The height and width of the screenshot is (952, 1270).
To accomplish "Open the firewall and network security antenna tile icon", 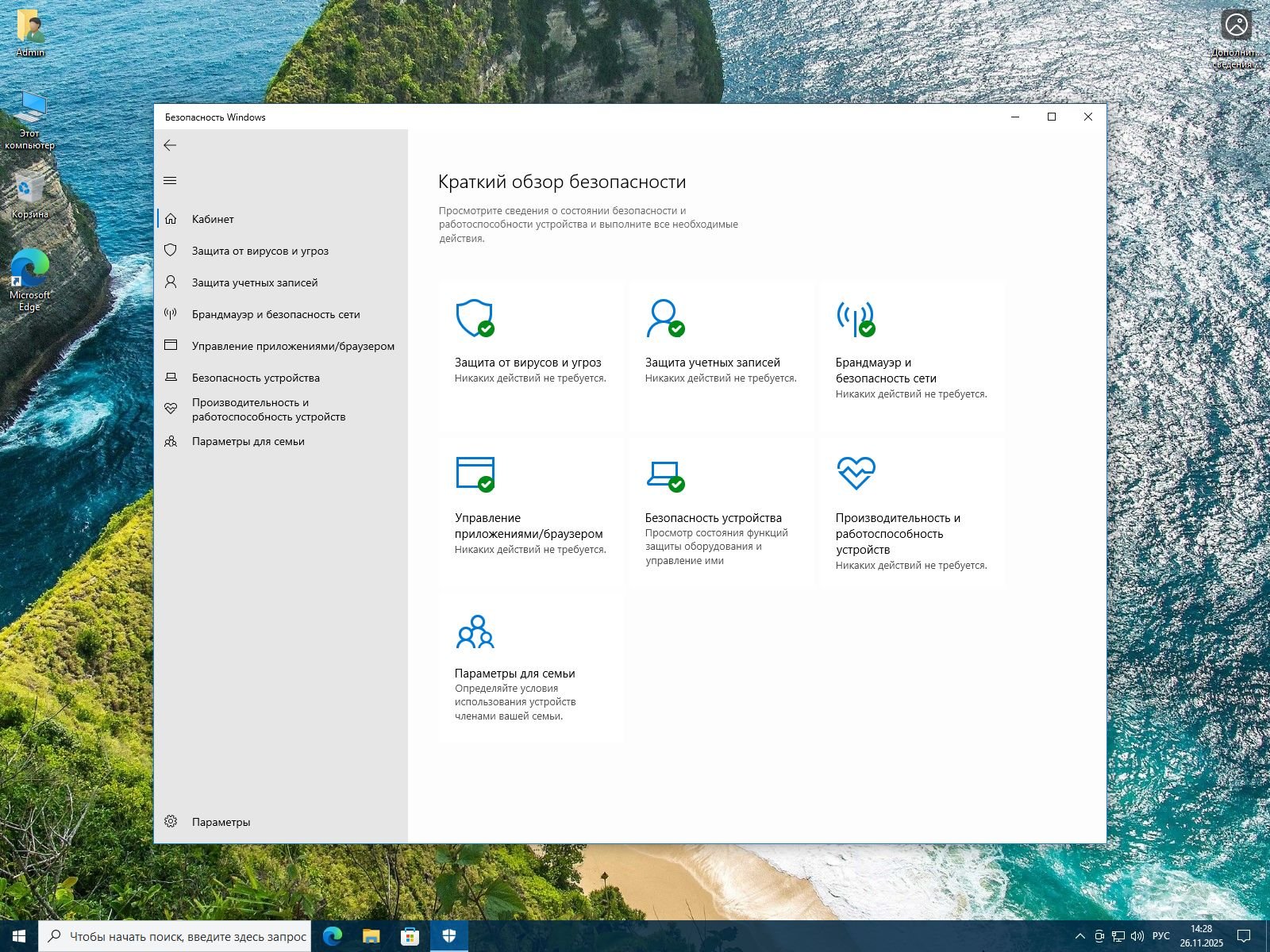I will pos(855,318).
